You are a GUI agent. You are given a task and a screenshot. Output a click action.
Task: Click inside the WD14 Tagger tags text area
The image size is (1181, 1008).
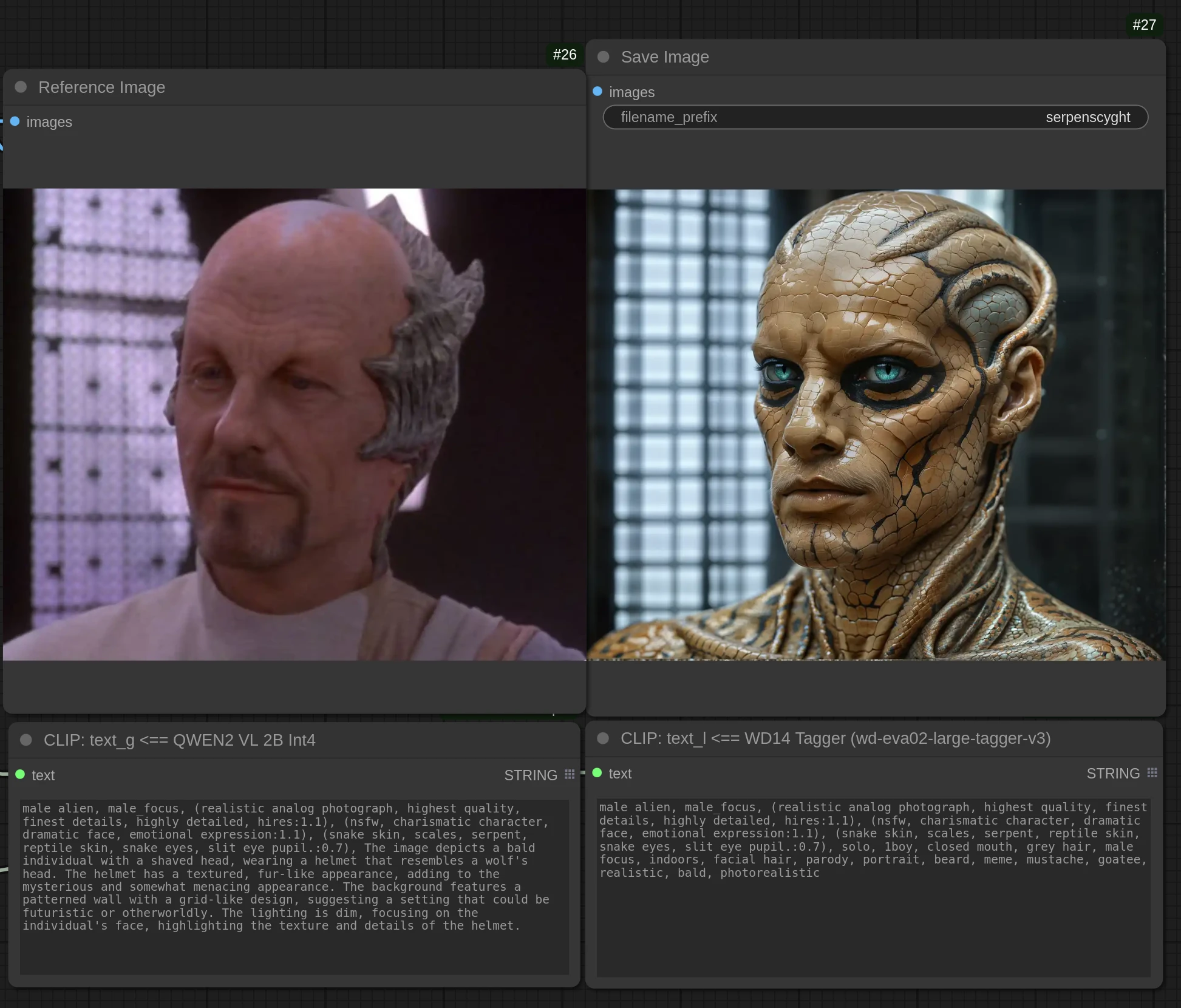click(x=873, y=887)
